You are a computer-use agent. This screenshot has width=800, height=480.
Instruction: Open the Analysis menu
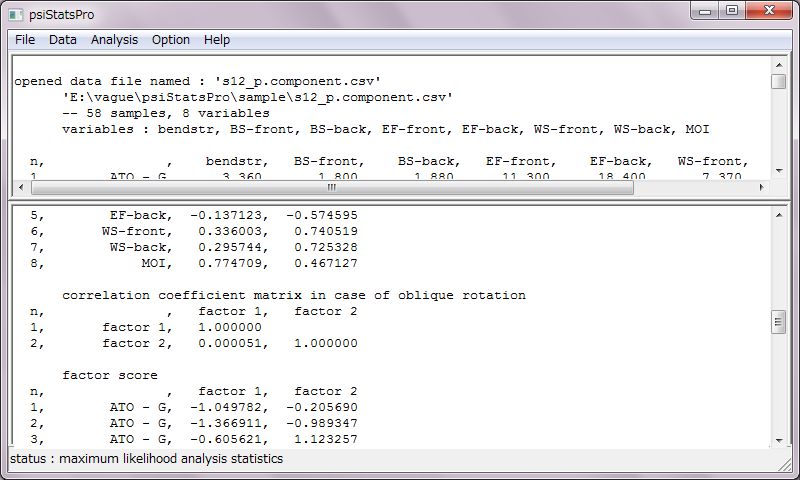114,40
